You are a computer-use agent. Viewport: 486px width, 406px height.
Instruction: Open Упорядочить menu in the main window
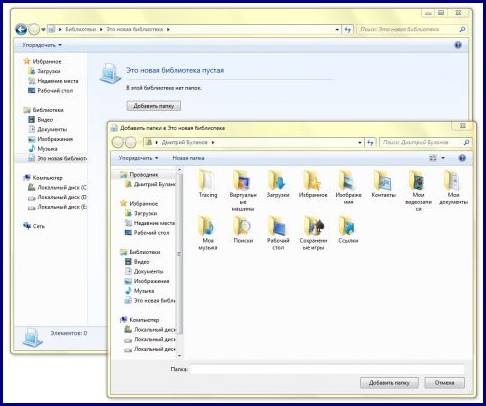point(42,45)
